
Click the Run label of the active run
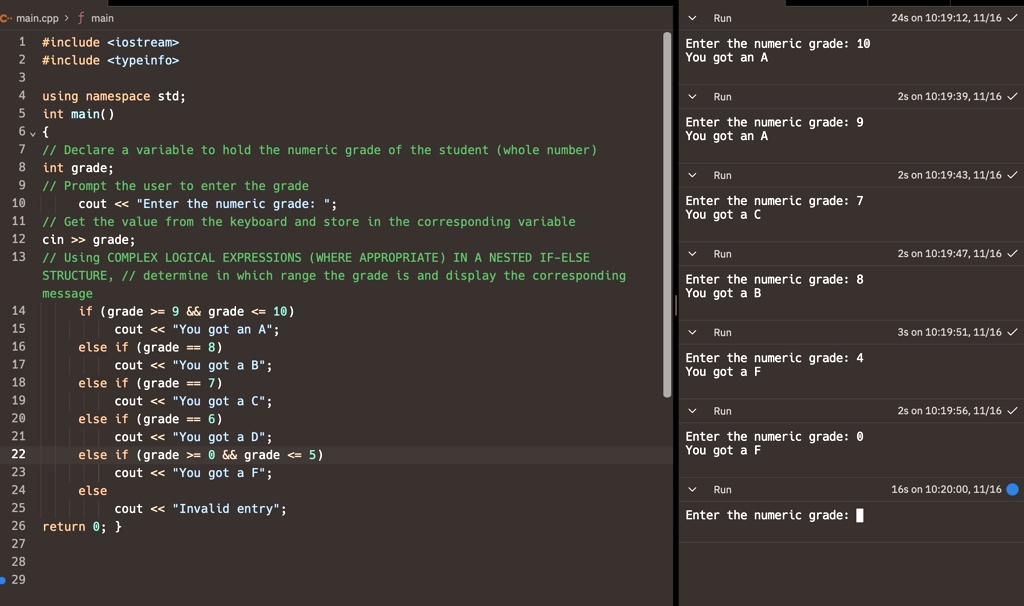coord(722,490)
